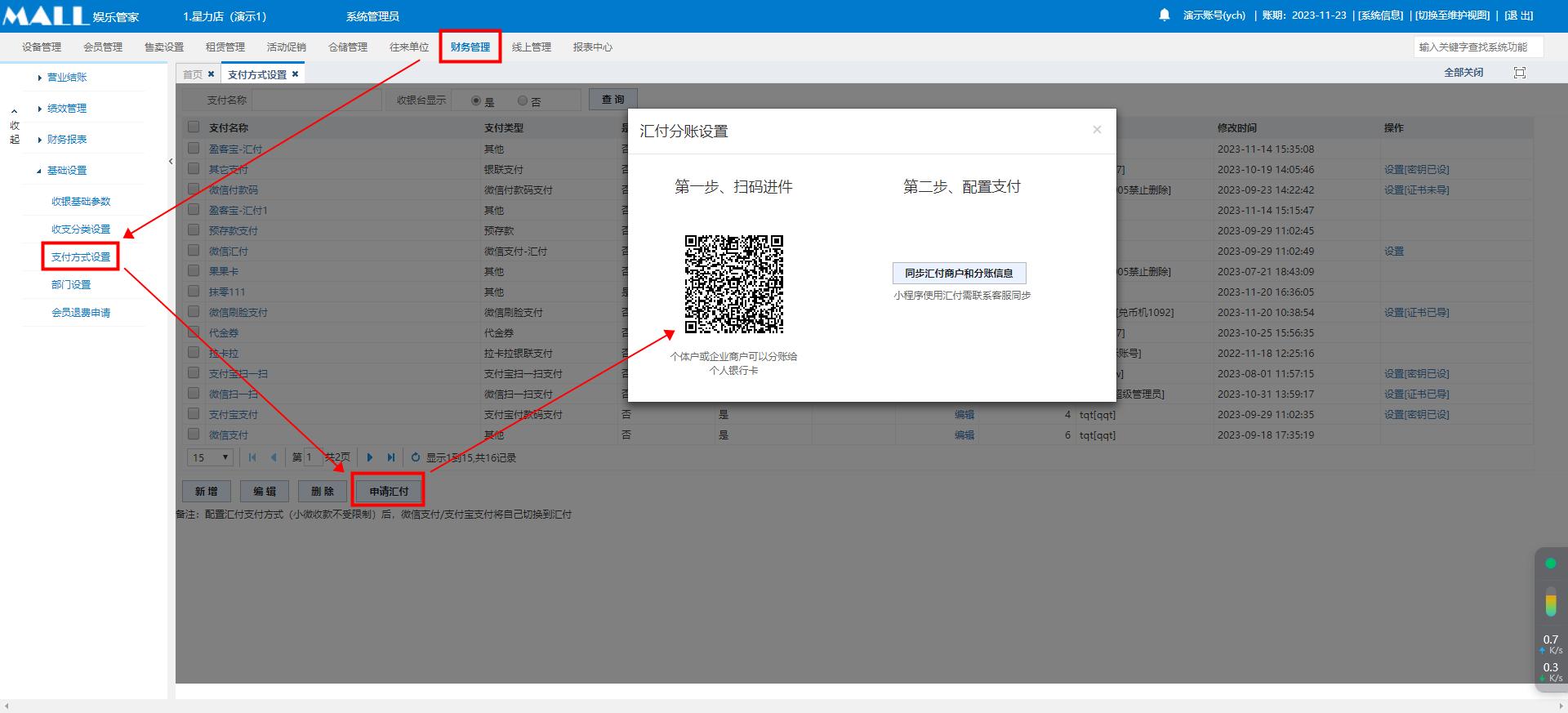The height and width of the screenshot is (713, 1568).
Task: Click the 申请汇付 button
Action: pyautogui.click(x=389, y=492)
